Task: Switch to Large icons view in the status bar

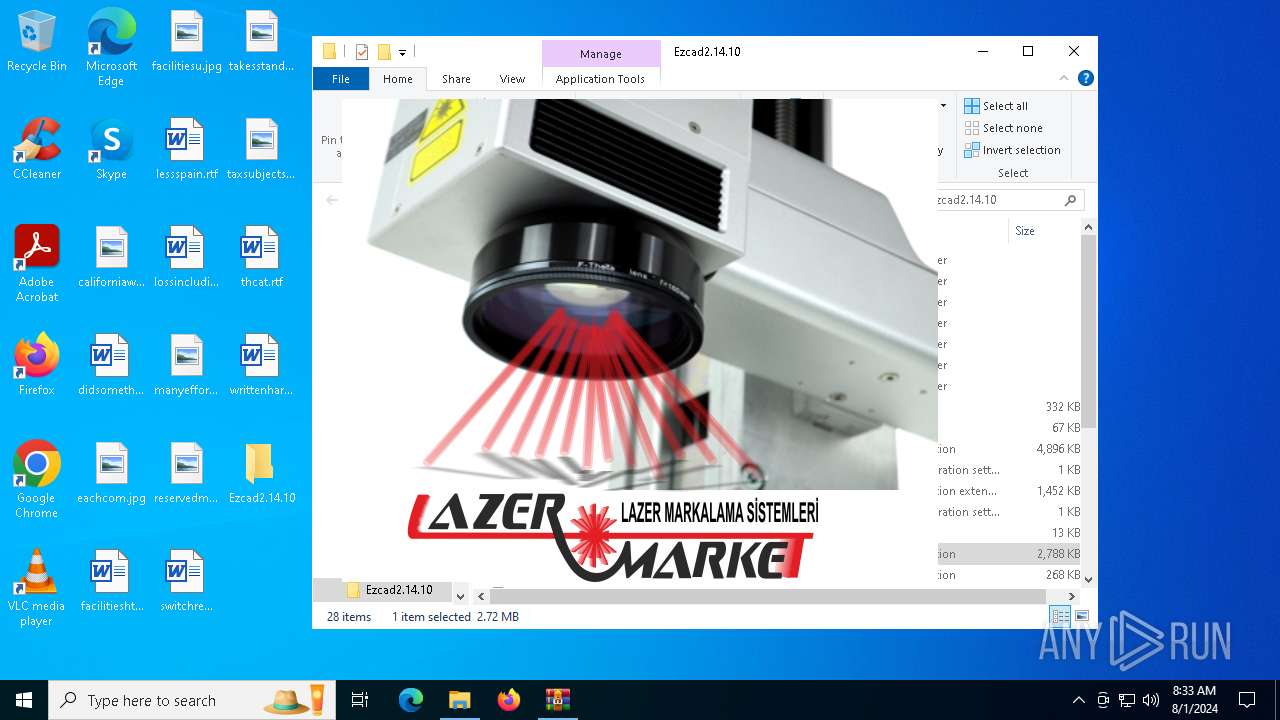Action: (1081, 617)
